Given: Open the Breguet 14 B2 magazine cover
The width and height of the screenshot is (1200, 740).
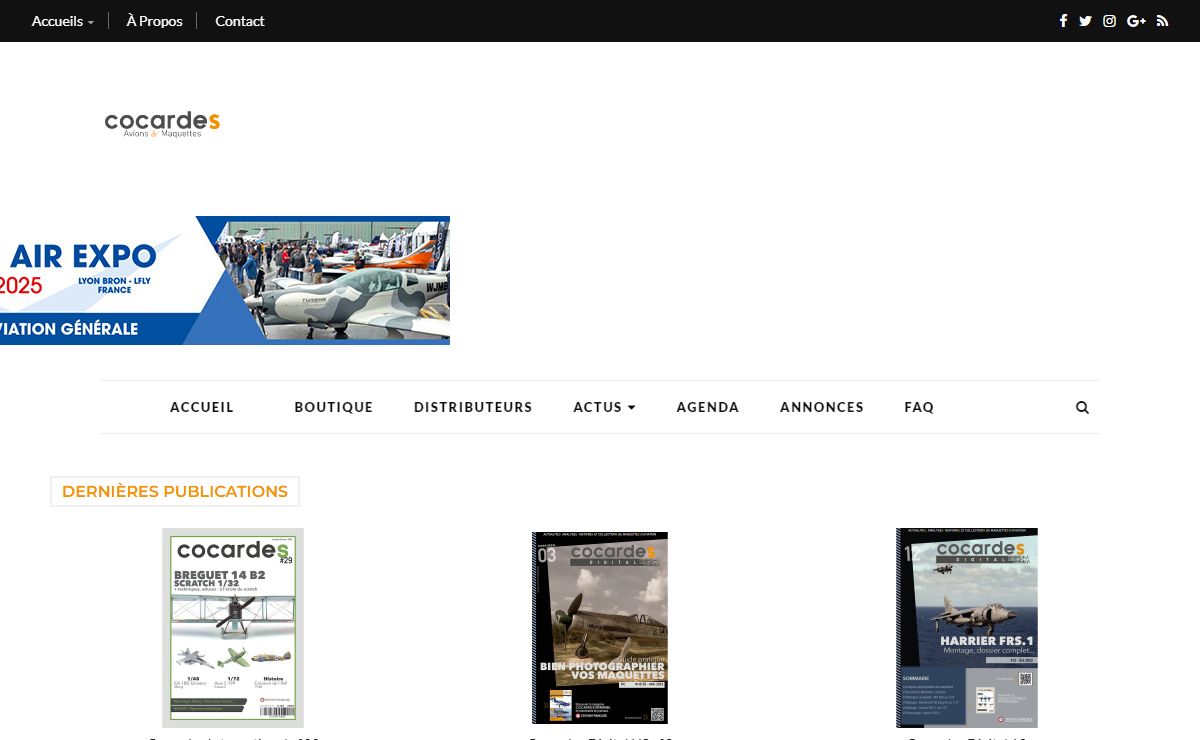Looking at the screenshot, I should click(233, 627).
